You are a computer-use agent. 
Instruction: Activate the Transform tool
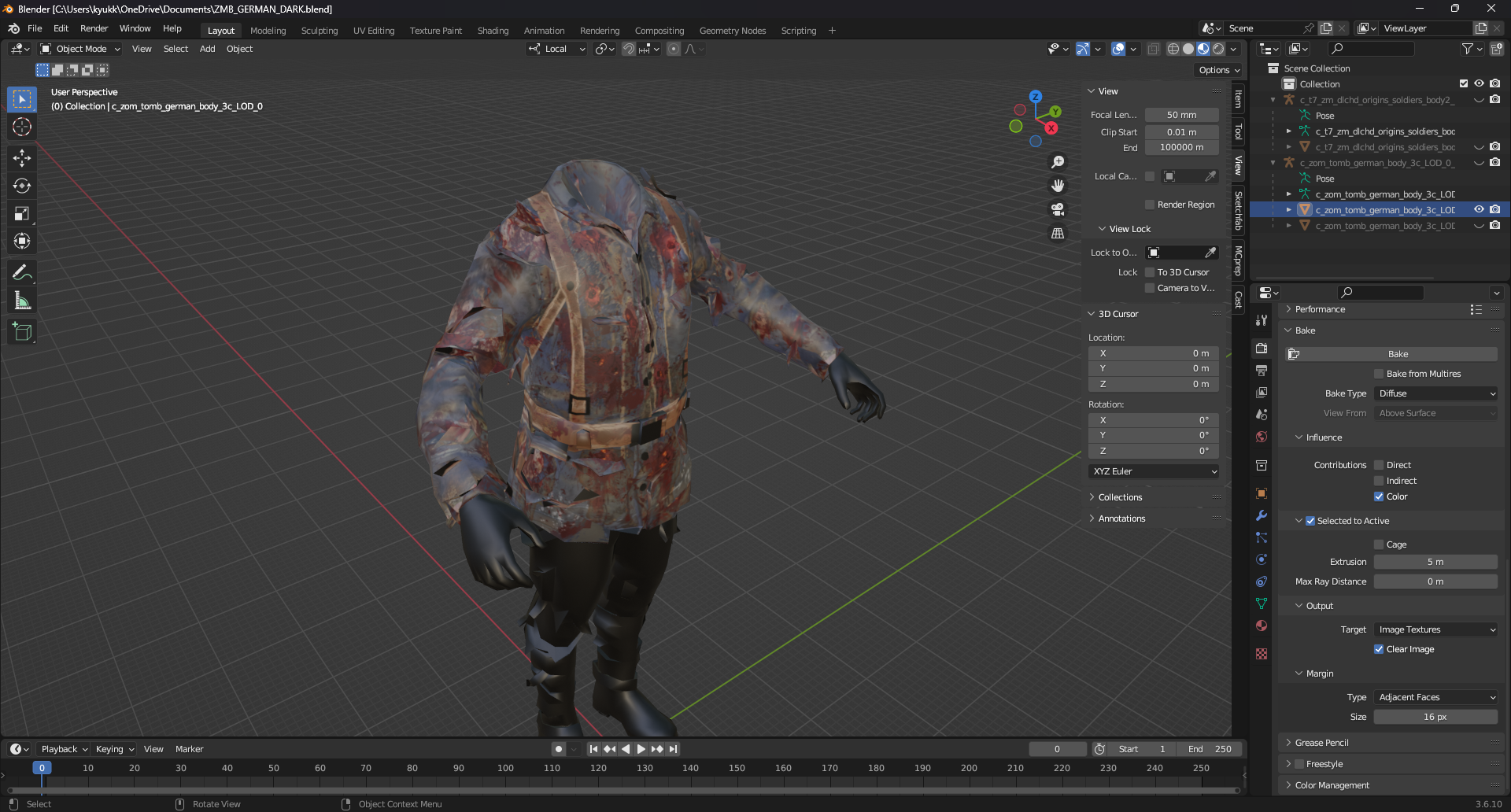tap(22, 241)
